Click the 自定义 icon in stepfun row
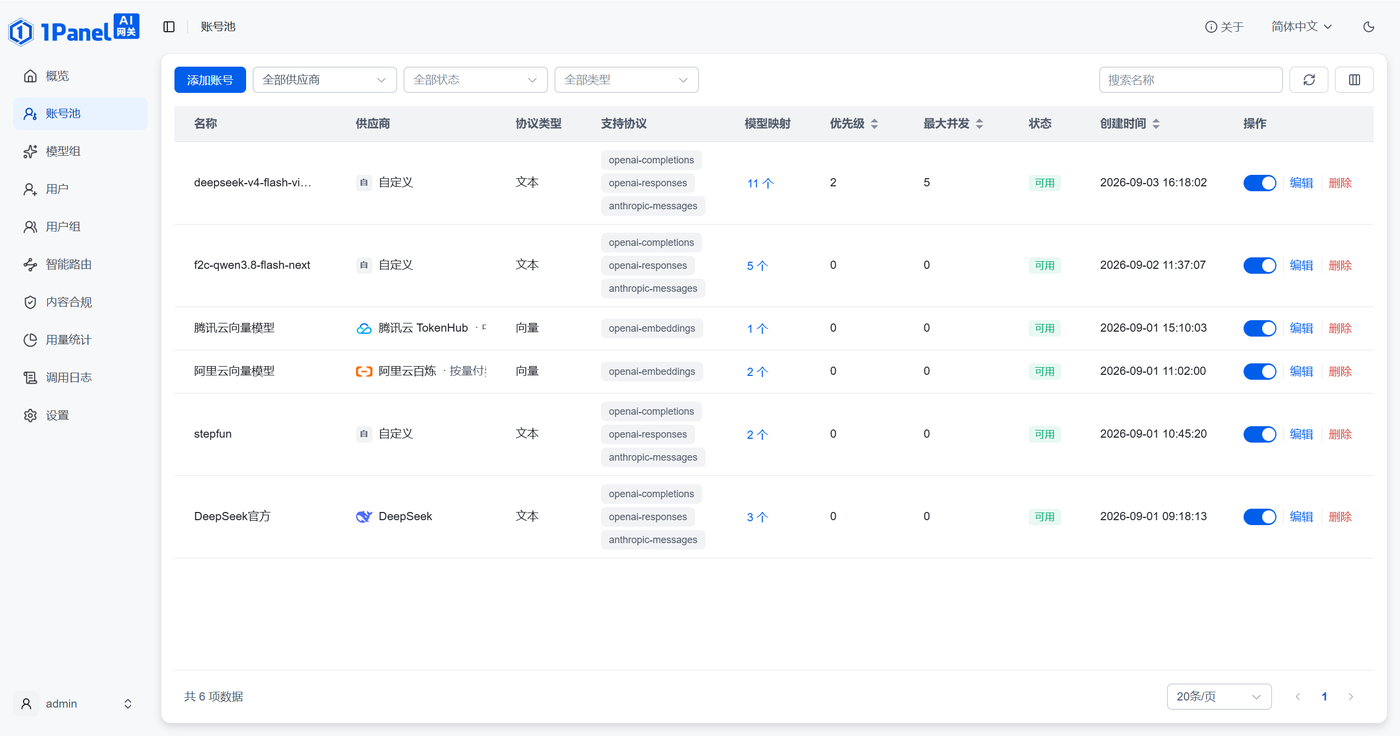 pos(364,434)
